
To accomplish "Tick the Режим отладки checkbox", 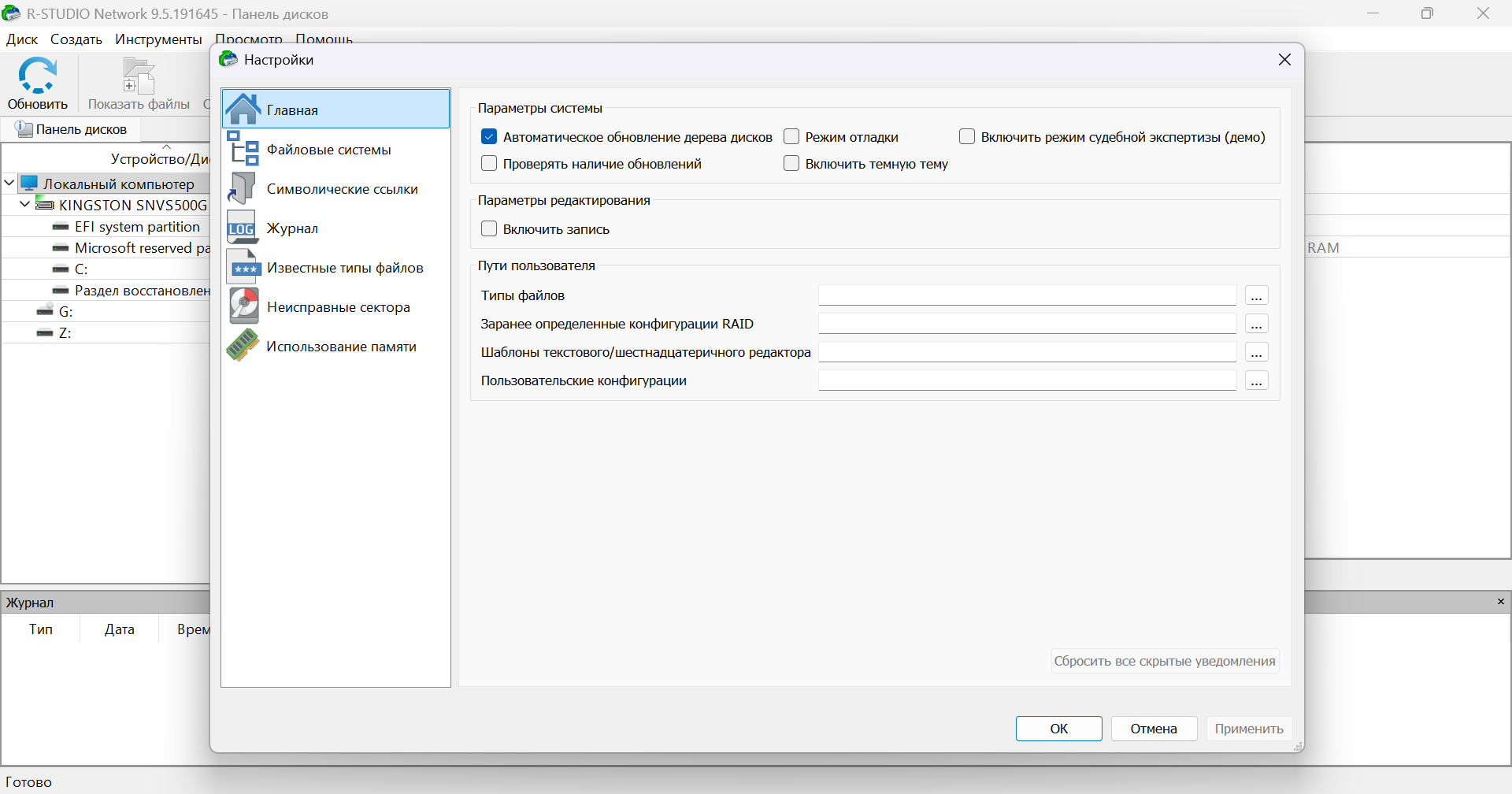I will (791, 137).
